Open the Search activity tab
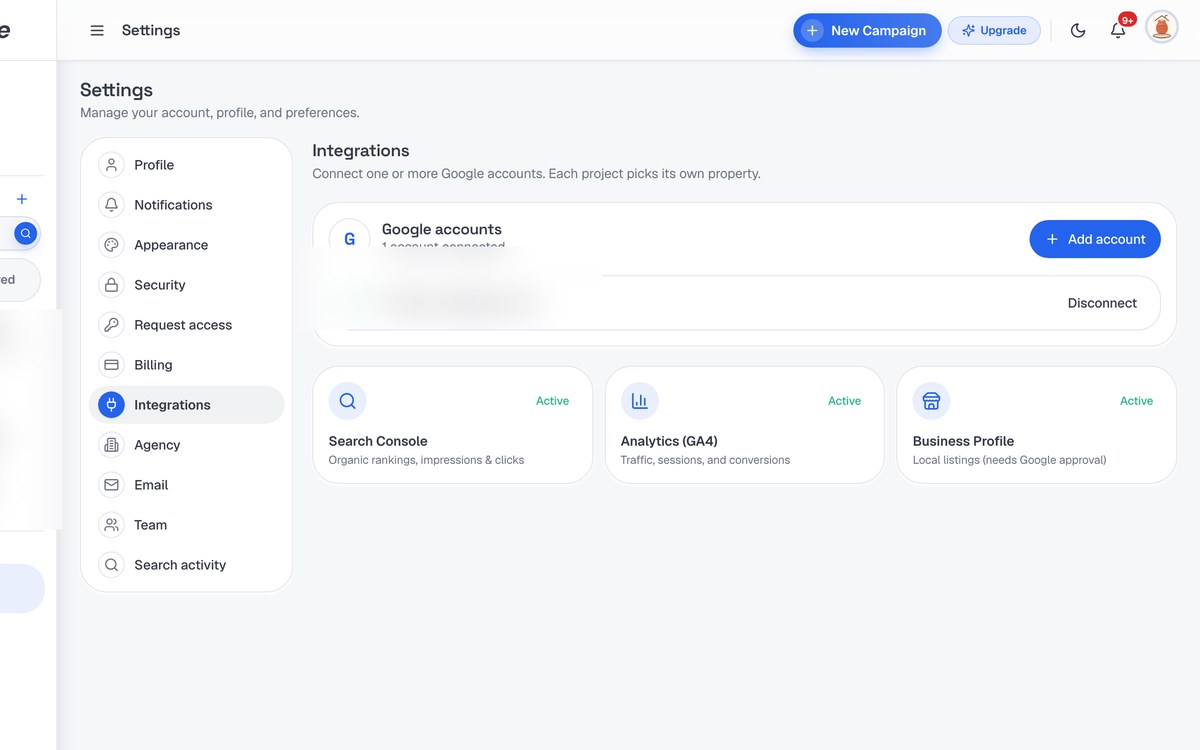Screen dimensions: 1200x750 tap(187, 565)
